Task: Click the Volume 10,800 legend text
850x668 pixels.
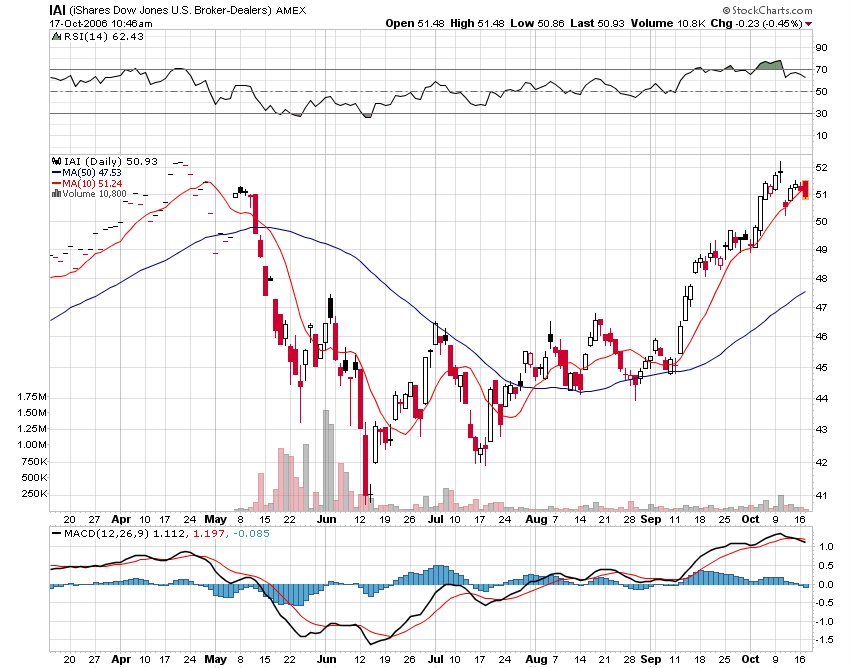Action: coord(94,194)
